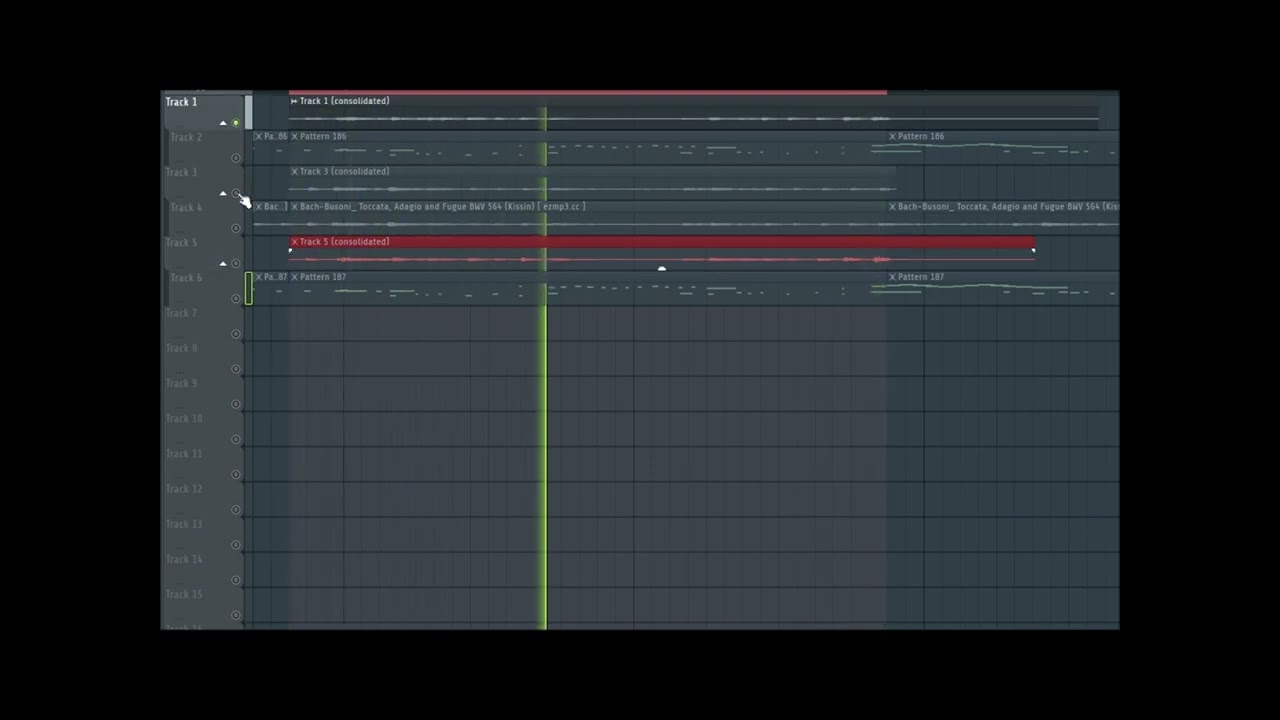The image size is (1280, 720).
Task: Mute Track 1 using its green LED
Action: click(x=236, y=123)
